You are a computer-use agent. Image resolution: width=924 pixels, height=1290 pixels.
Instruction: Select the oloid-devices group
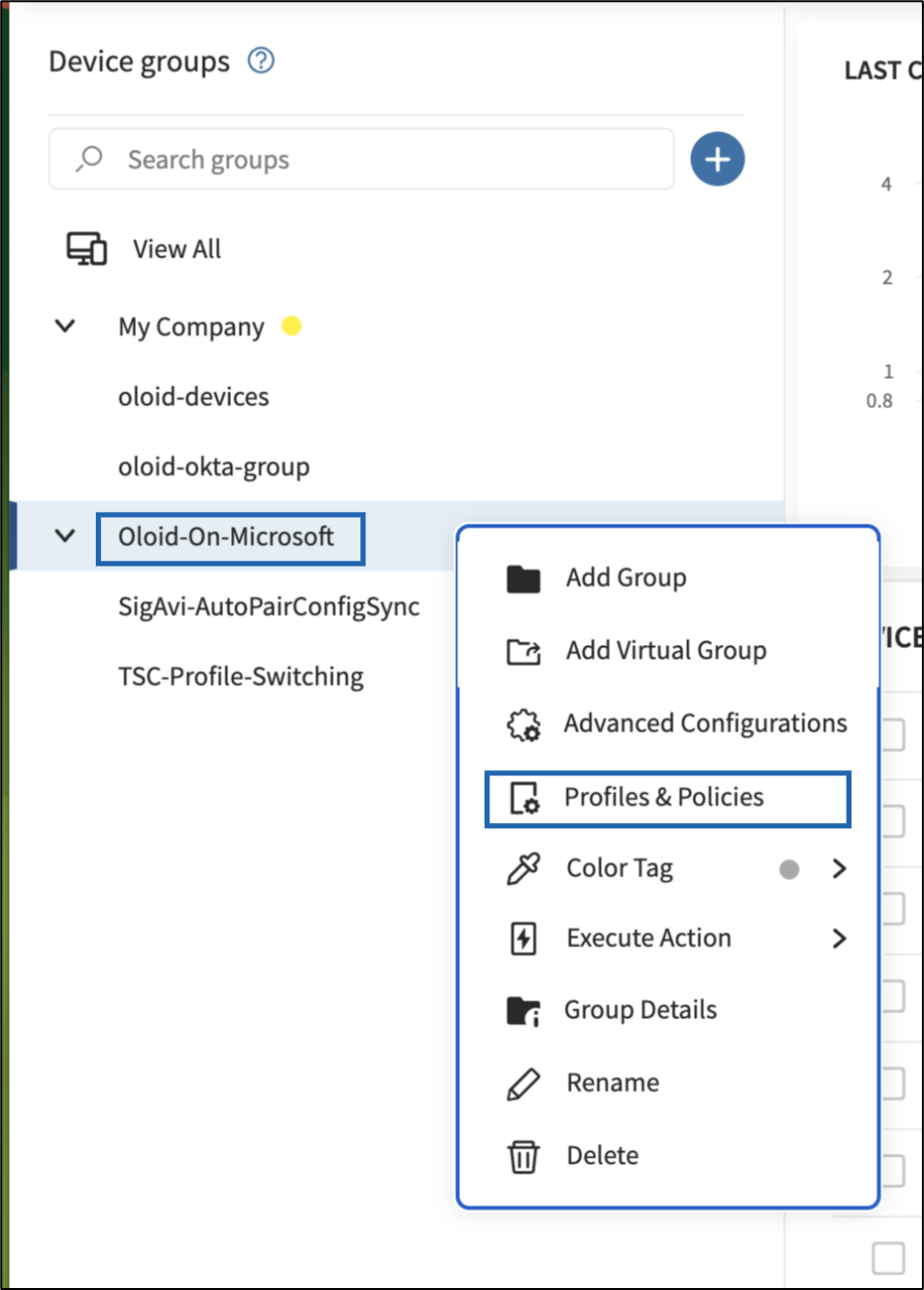tap(194, 396)
